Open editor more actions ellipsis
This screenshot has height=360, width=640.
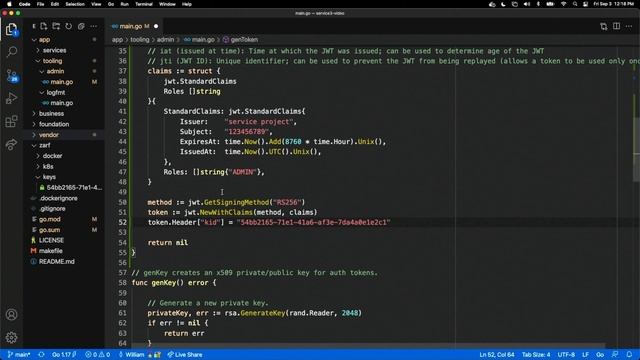pos(629,26)
